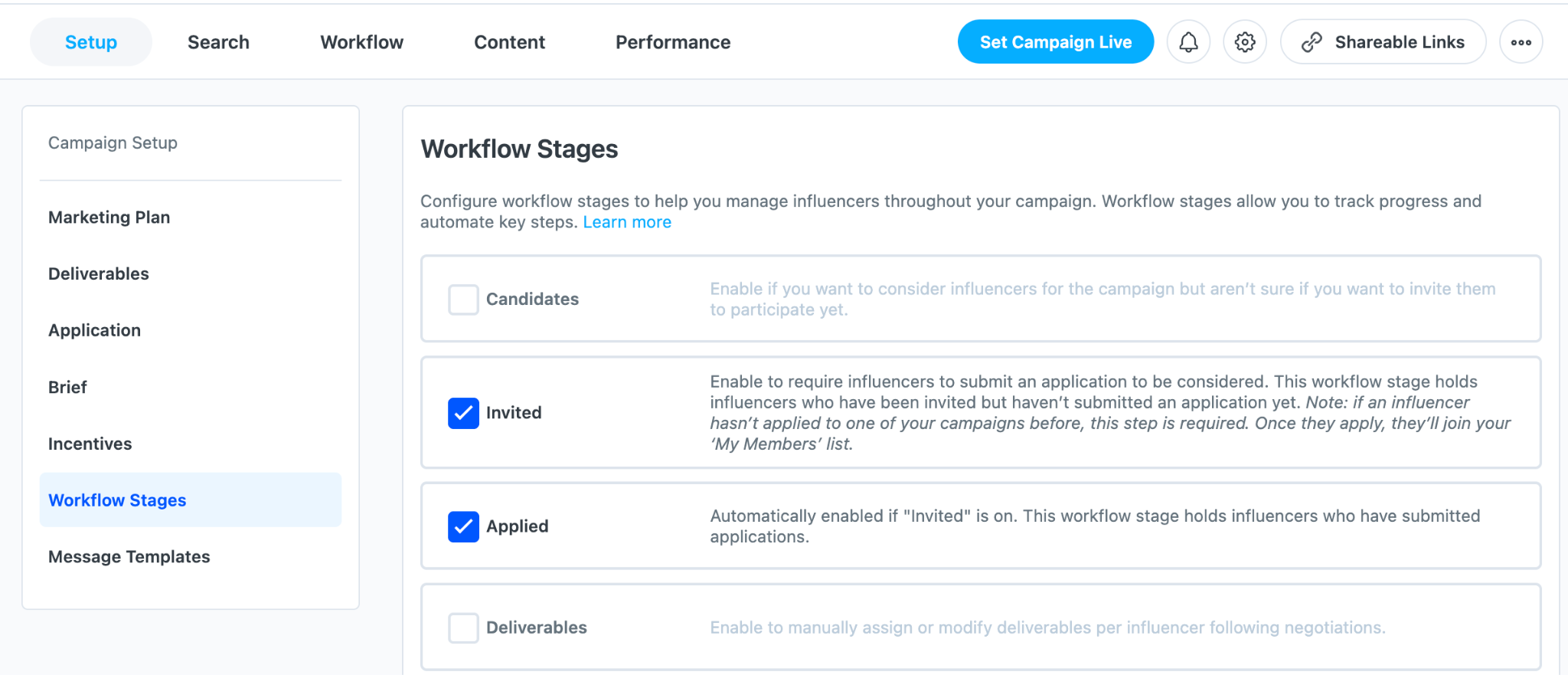Switch to the Search tab
Viewport: 1568px width, 675px height.
tap(218, 41)
